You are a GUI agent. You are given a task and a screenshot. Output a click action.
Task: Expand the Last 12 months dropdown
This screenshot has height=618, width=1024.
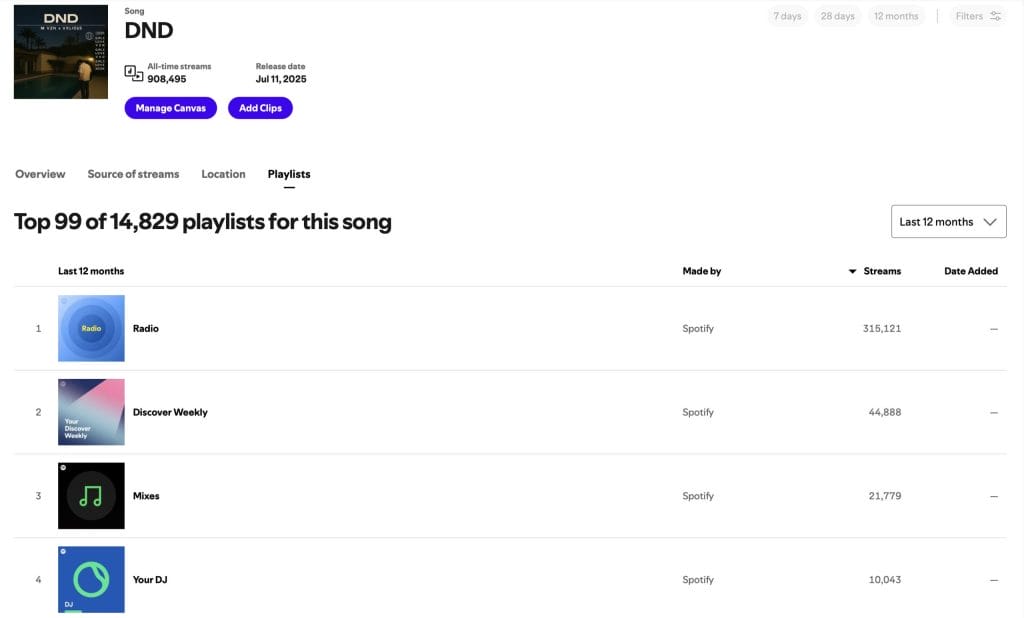(948, 222)
